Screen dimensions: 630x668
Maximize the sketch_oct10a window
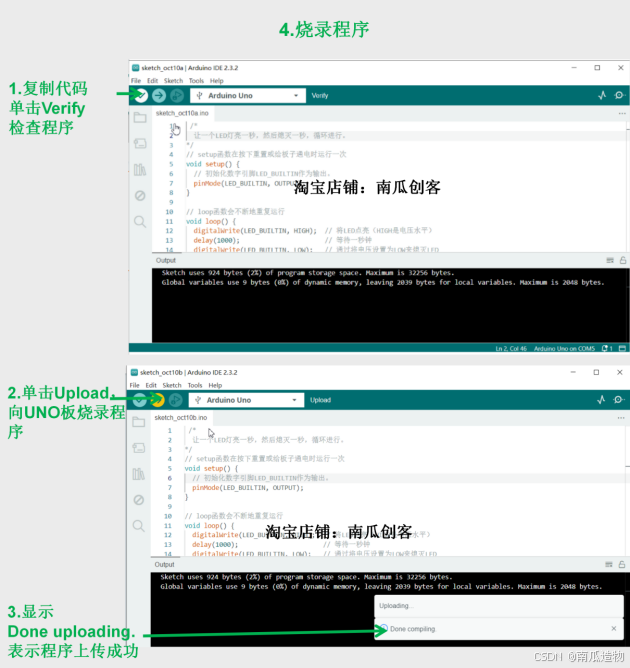click(597, 68)
